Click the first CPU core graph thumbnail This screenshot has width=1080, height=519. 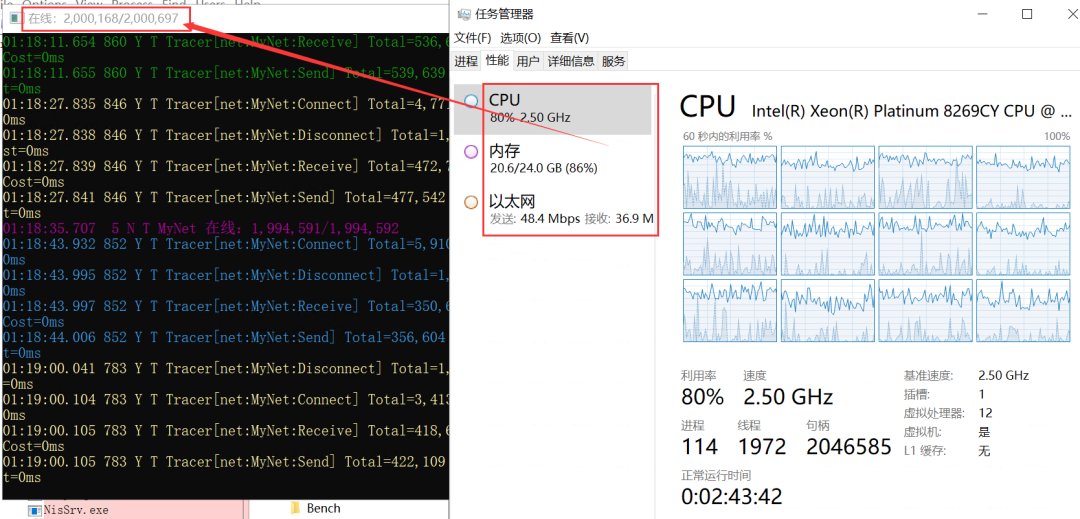click(x=729, y=176)
